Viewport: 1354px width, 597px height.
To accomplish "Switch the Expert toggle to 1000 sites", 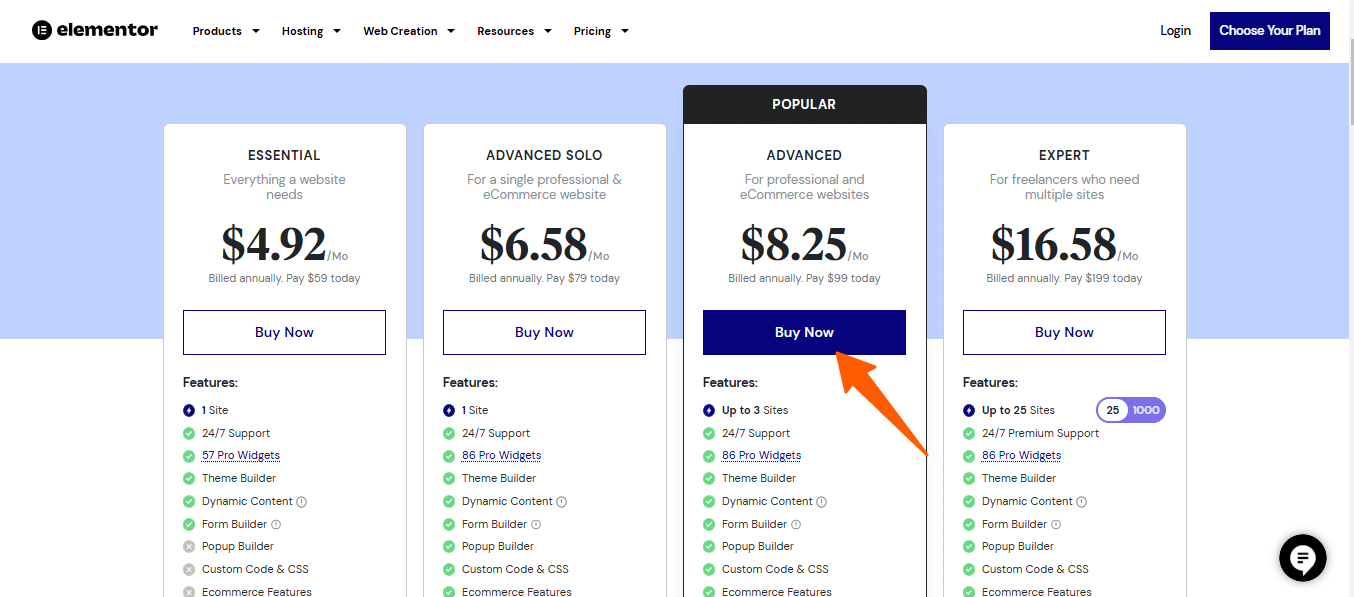I will tap(1146, 410).
